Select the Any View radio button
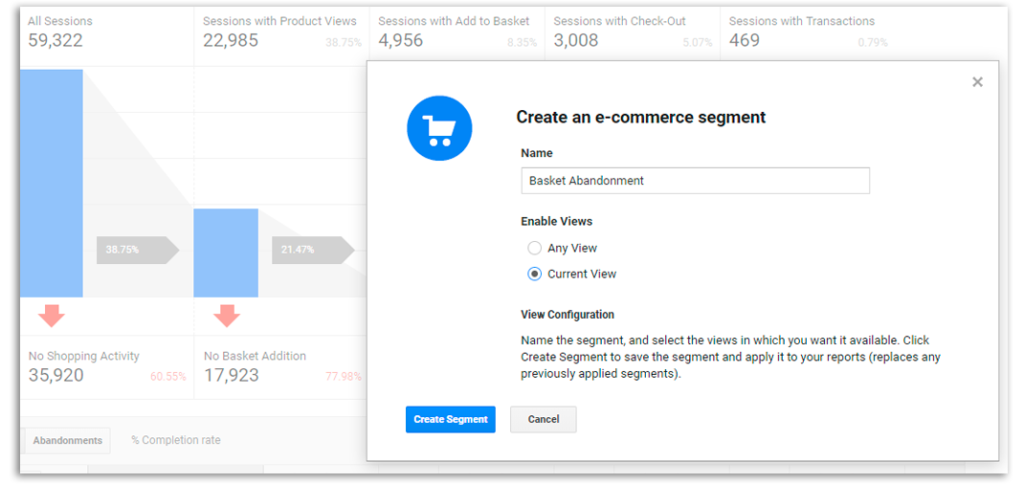Screen dimensions: 1024x484 click(535, 248)
